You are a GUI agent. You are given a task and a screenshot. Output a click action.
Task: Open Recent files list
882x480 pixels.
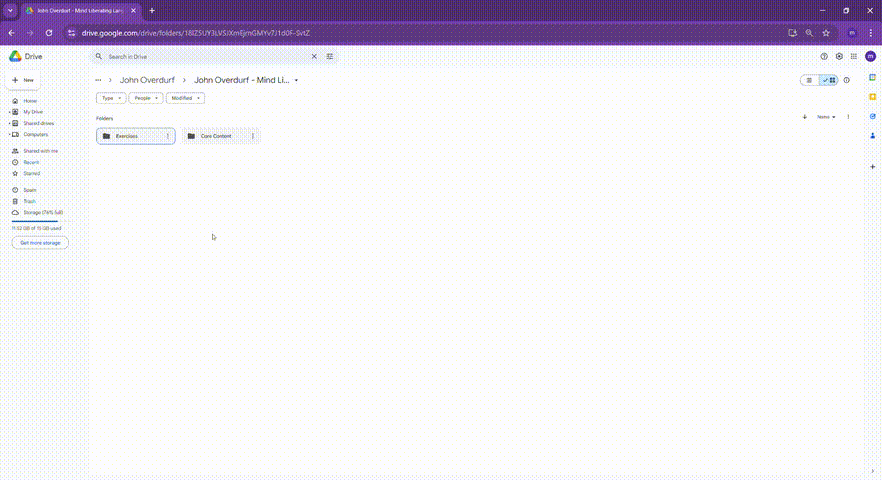pos(31,162)
